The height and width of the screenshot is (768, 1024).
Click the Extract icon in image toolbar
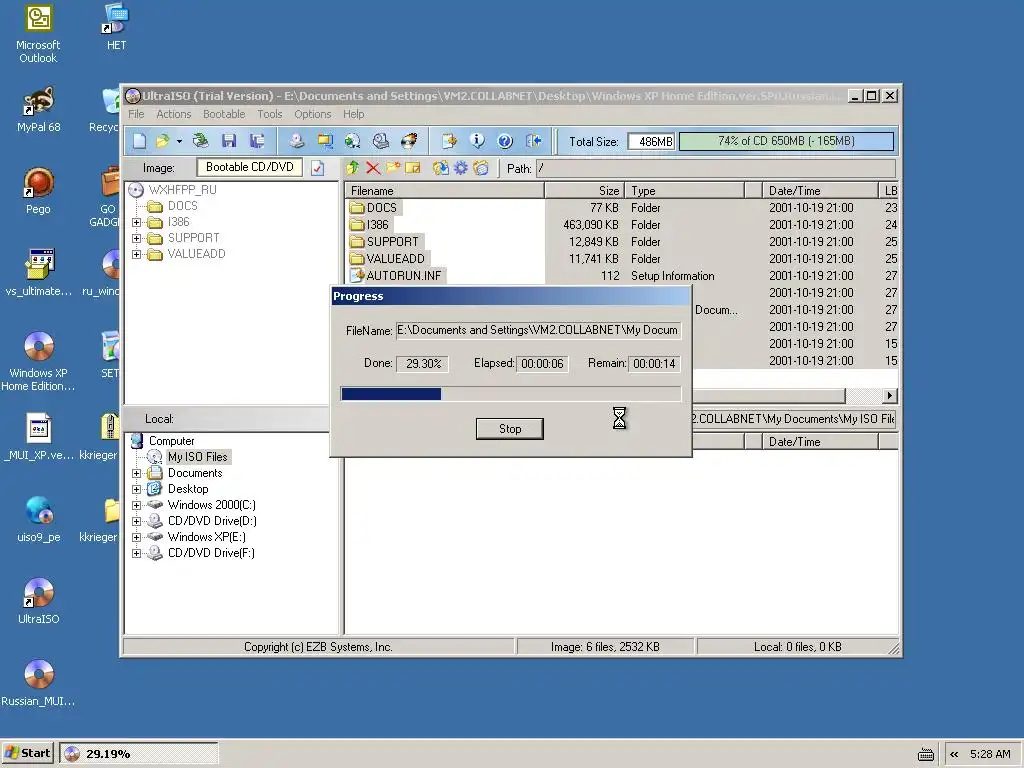pyautogui.click(x=441, y=168)
